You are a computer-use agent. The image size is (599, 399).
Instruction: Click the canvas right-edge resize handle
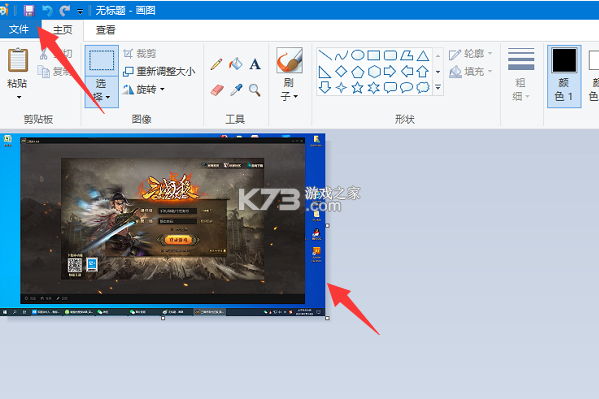(327, 225)
